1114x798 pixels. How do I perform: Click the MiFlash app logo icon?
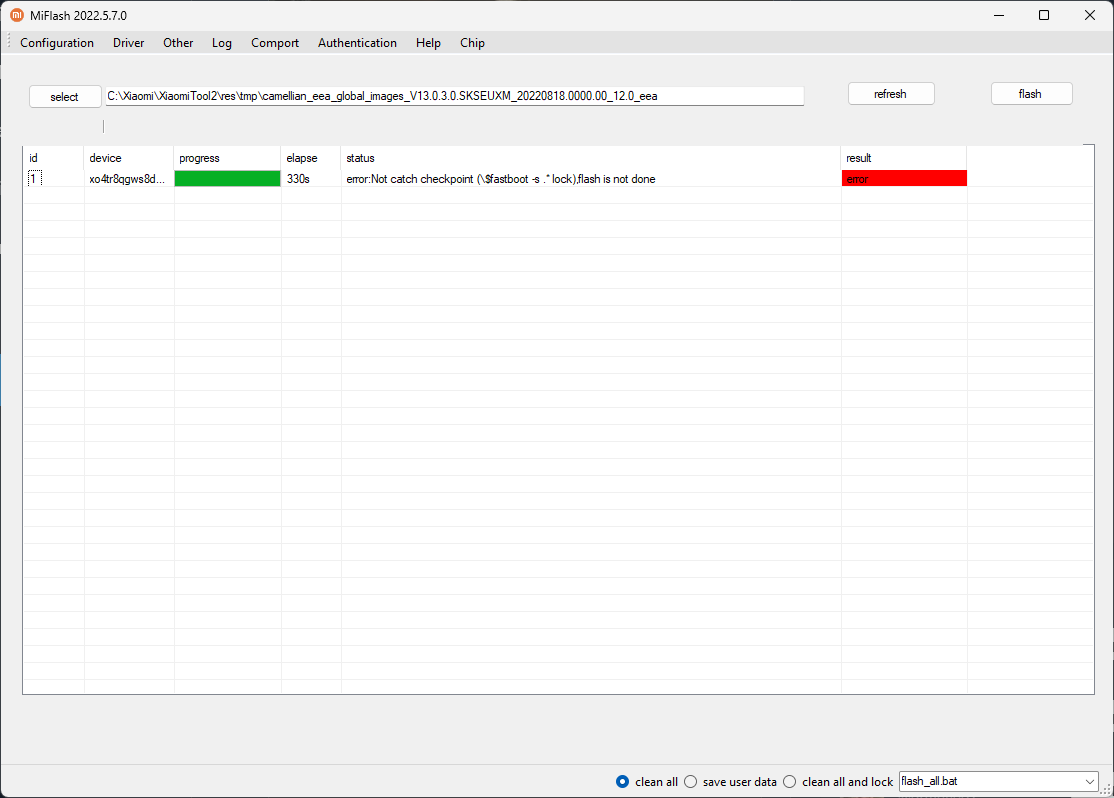pos(16,15)
